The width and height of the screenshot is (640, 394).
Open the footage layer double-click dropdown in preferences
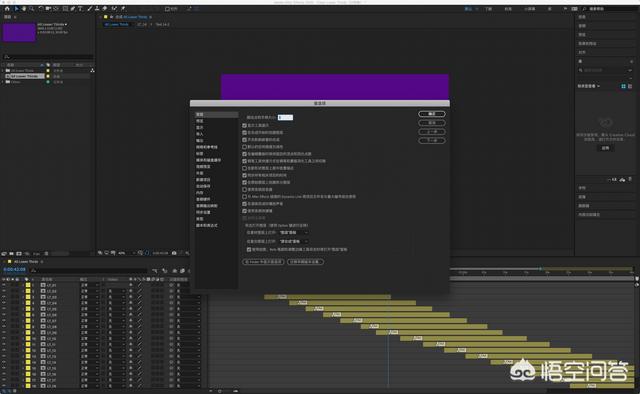pyautogui.click(x=293, y=232)
